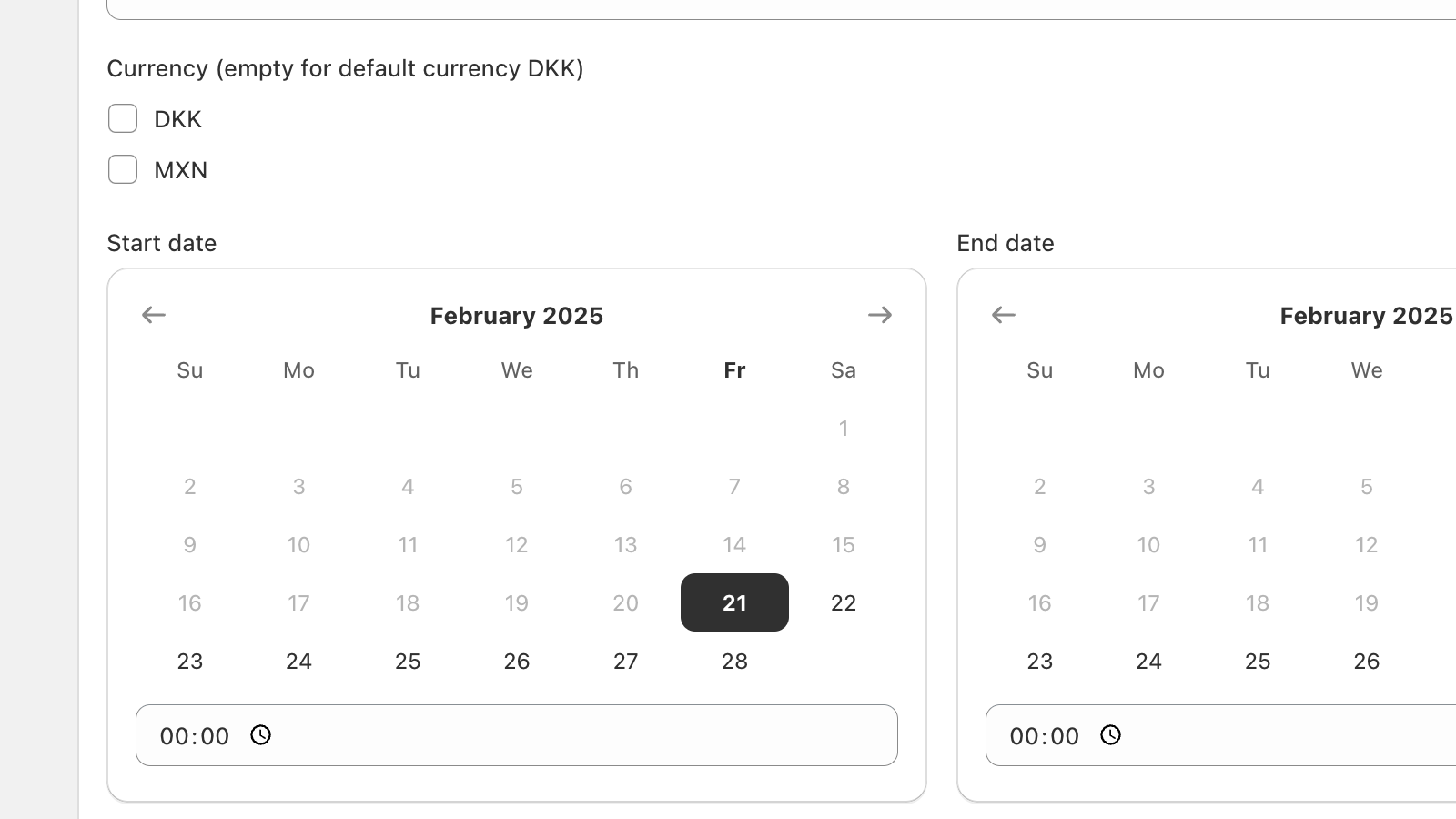Toggle DKK currency selection off
Viewport: 1456px width, 819px height.
coord(123,118)
